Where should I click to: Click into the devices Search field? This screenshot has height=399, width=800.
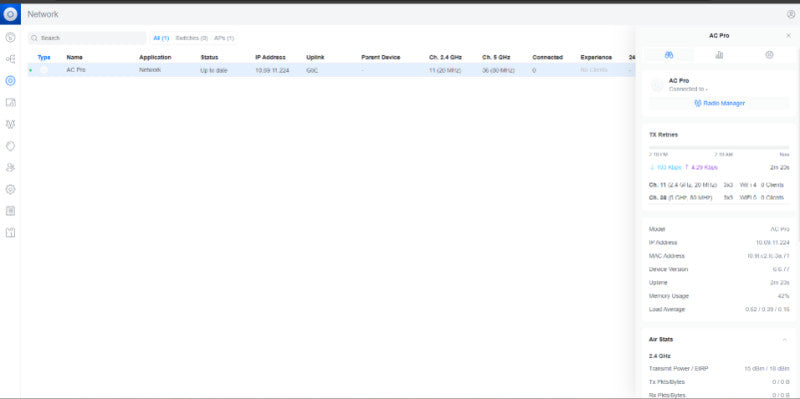(x=87, y=38)
